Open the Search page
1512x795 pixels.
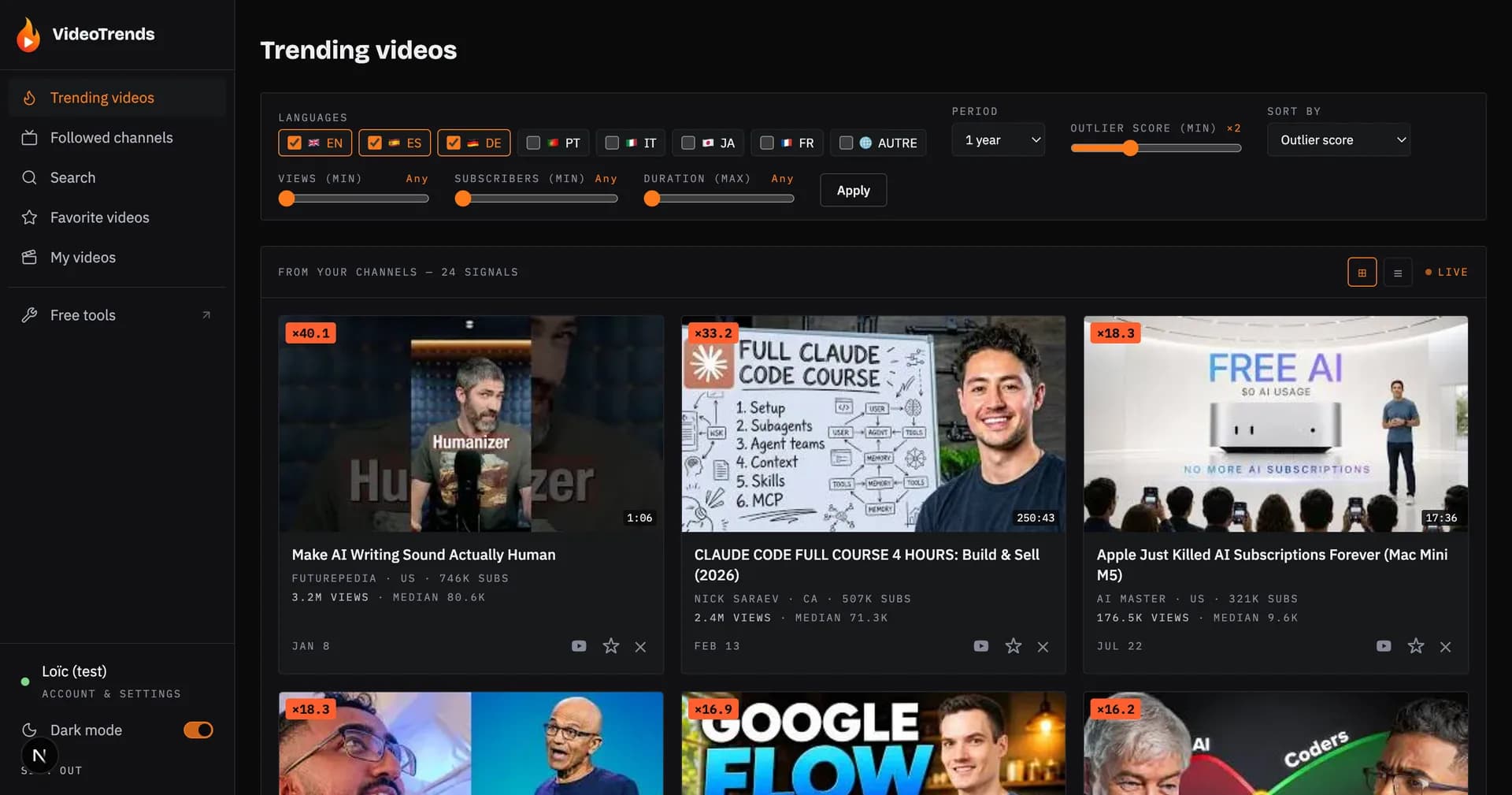pos(117,177)
